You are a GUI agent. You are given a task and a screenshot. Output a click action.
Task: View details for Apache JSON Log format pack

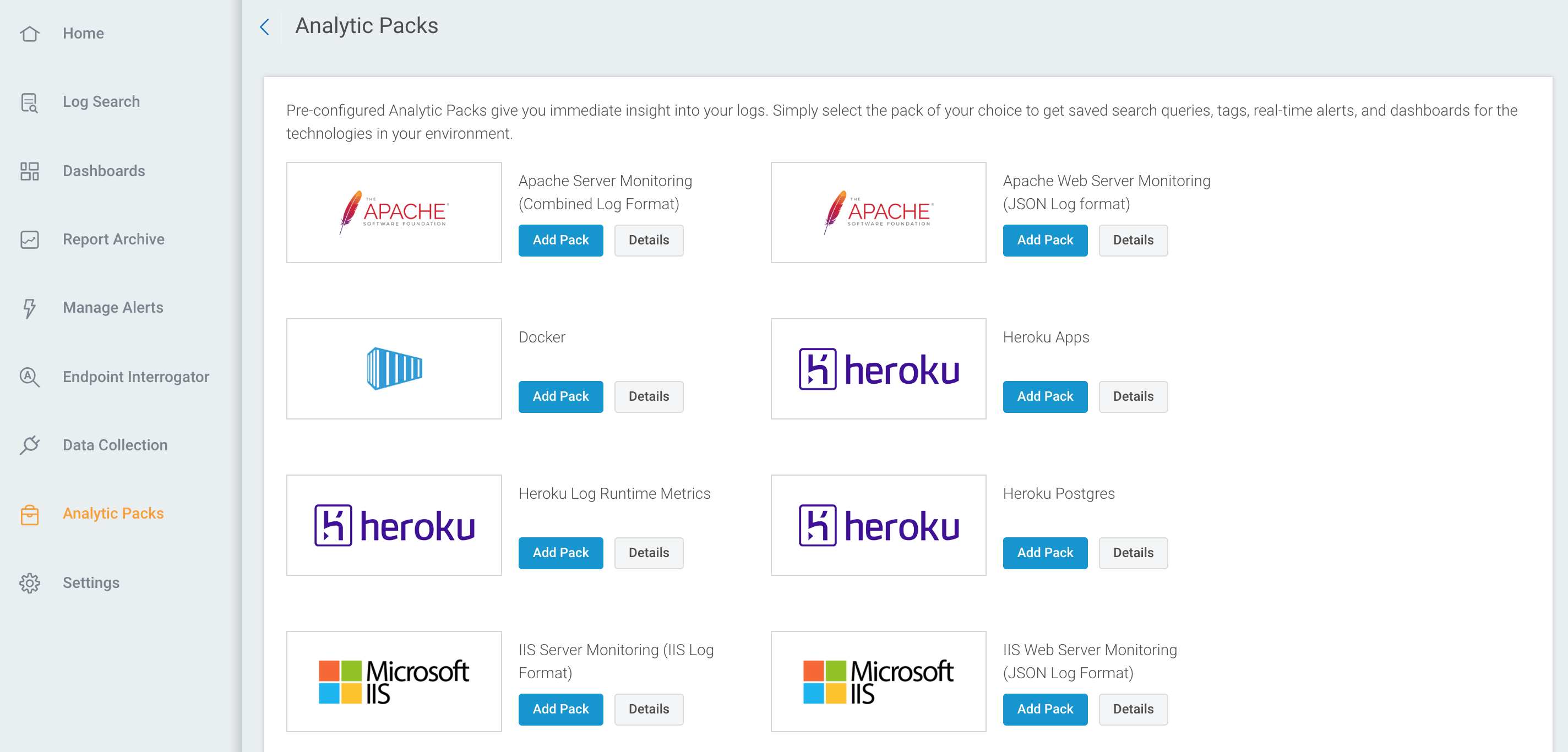(1133, 241)
